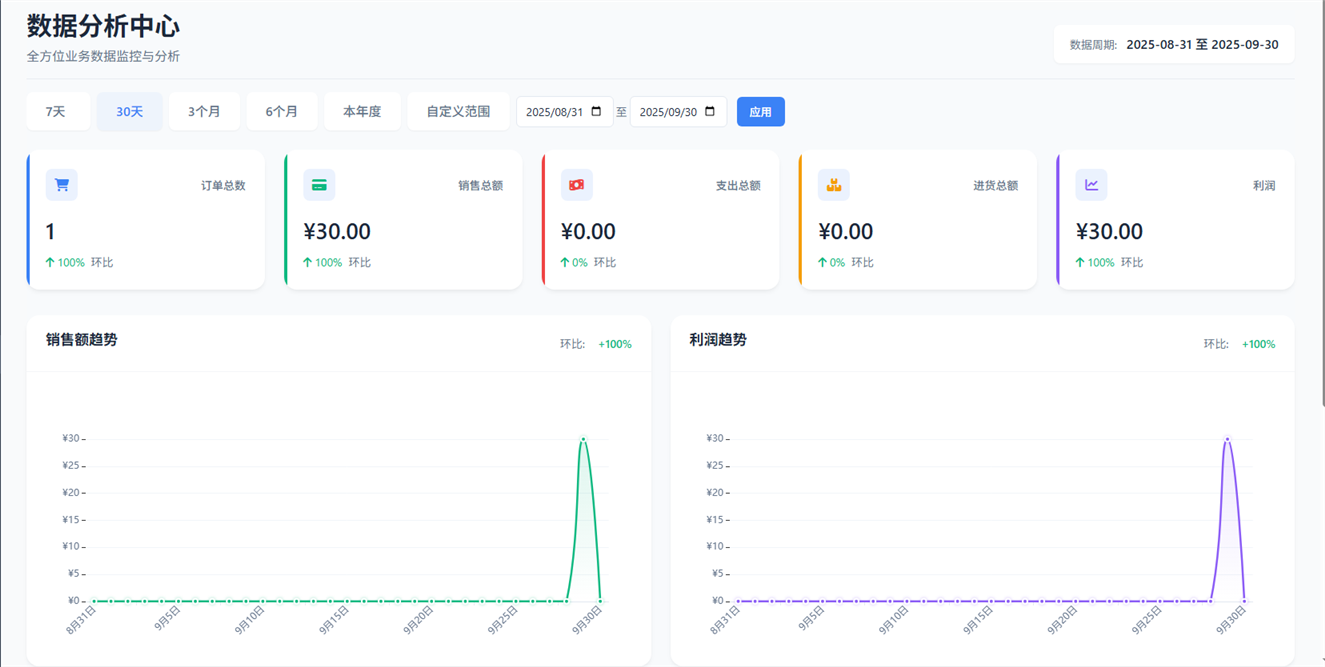
Task: Choose the 本年度 range option
Action: (x=362, y=112)
